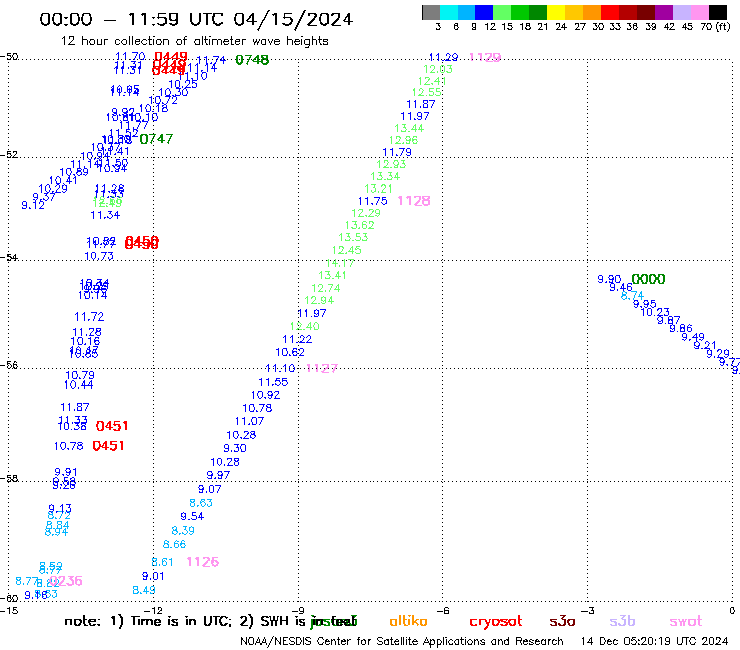740x650 pixels.
Task: Click the pink 45-70 ft legend swatch
Action: (x=700, y=12)
